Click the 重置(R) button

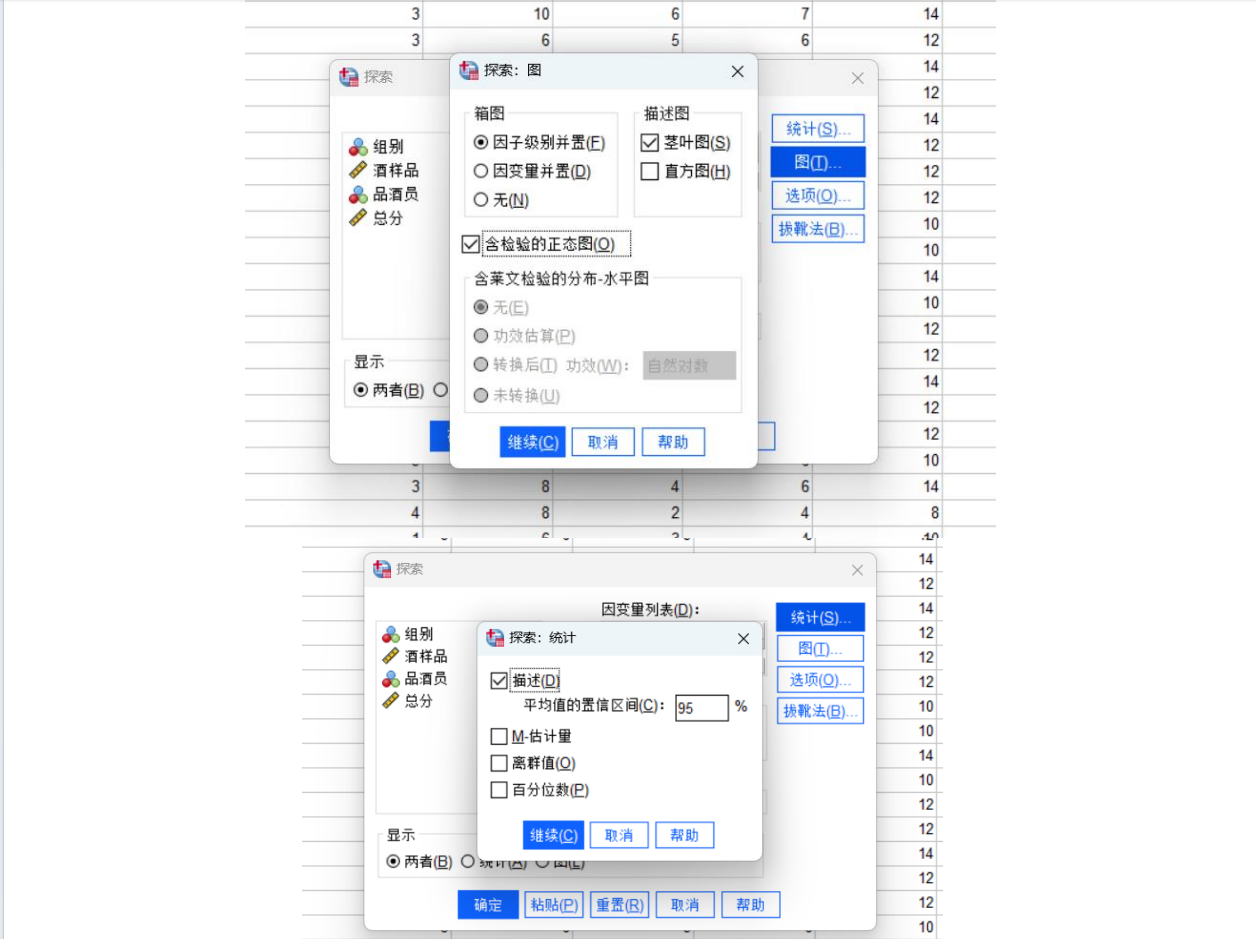point(619,905)
